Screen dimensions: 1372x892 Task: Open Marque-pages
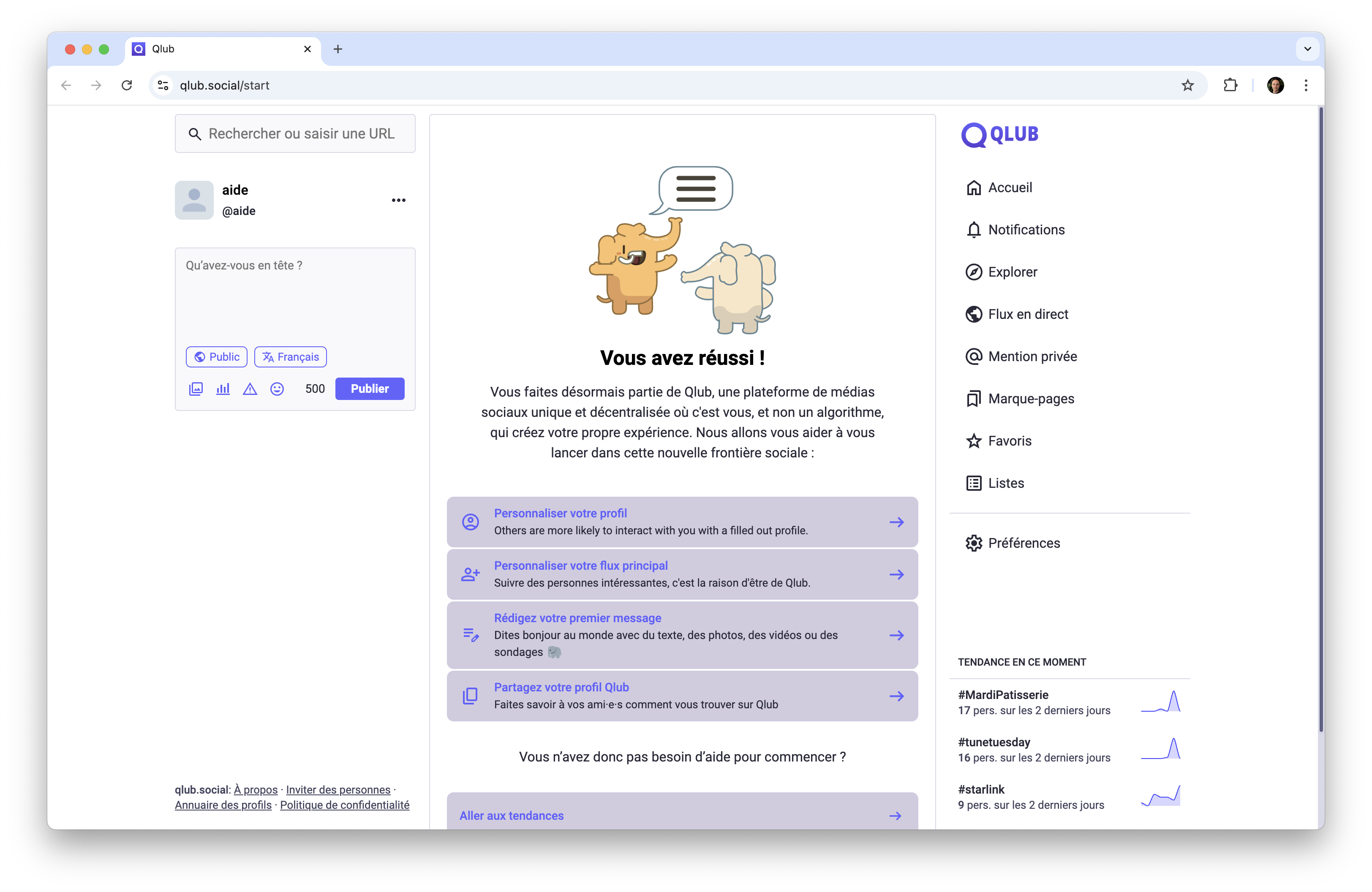[1020, 399]
